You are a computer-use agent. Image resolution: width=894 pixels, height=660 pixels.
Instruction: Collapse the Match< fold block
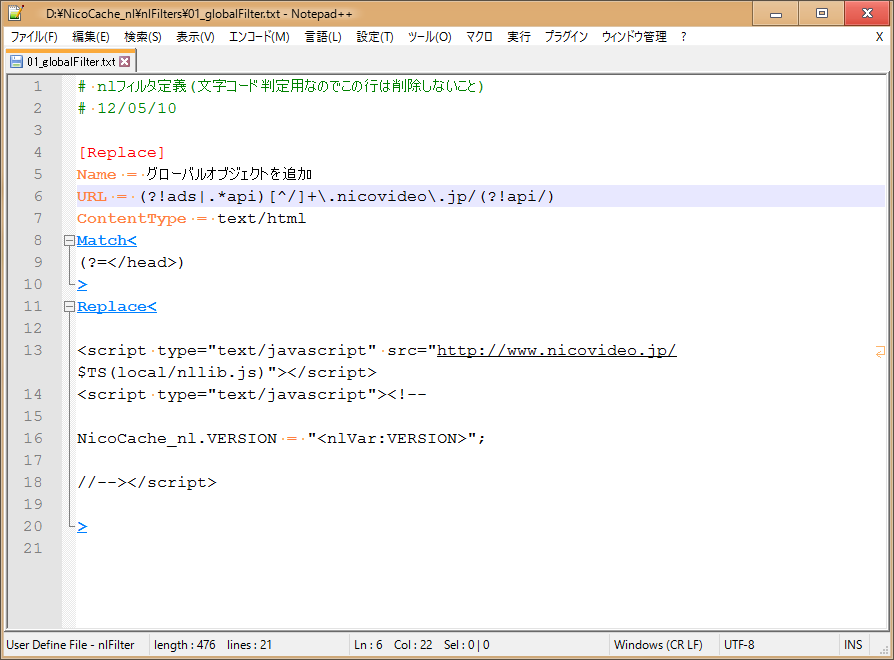tap(69, 241)
